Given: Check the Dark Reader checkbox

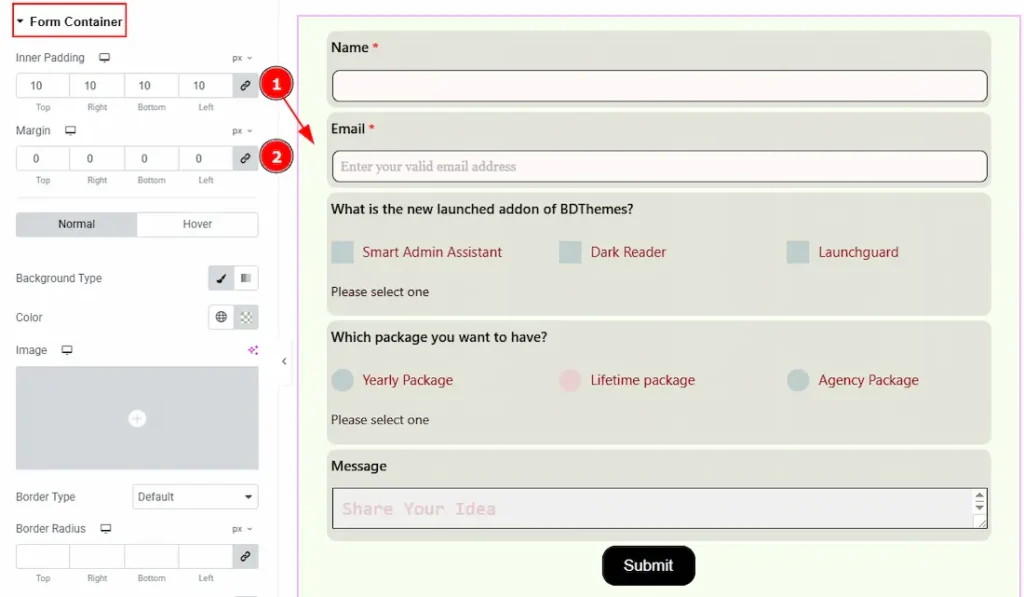Looking at the screenshot, I should click(x=570, y=252).
